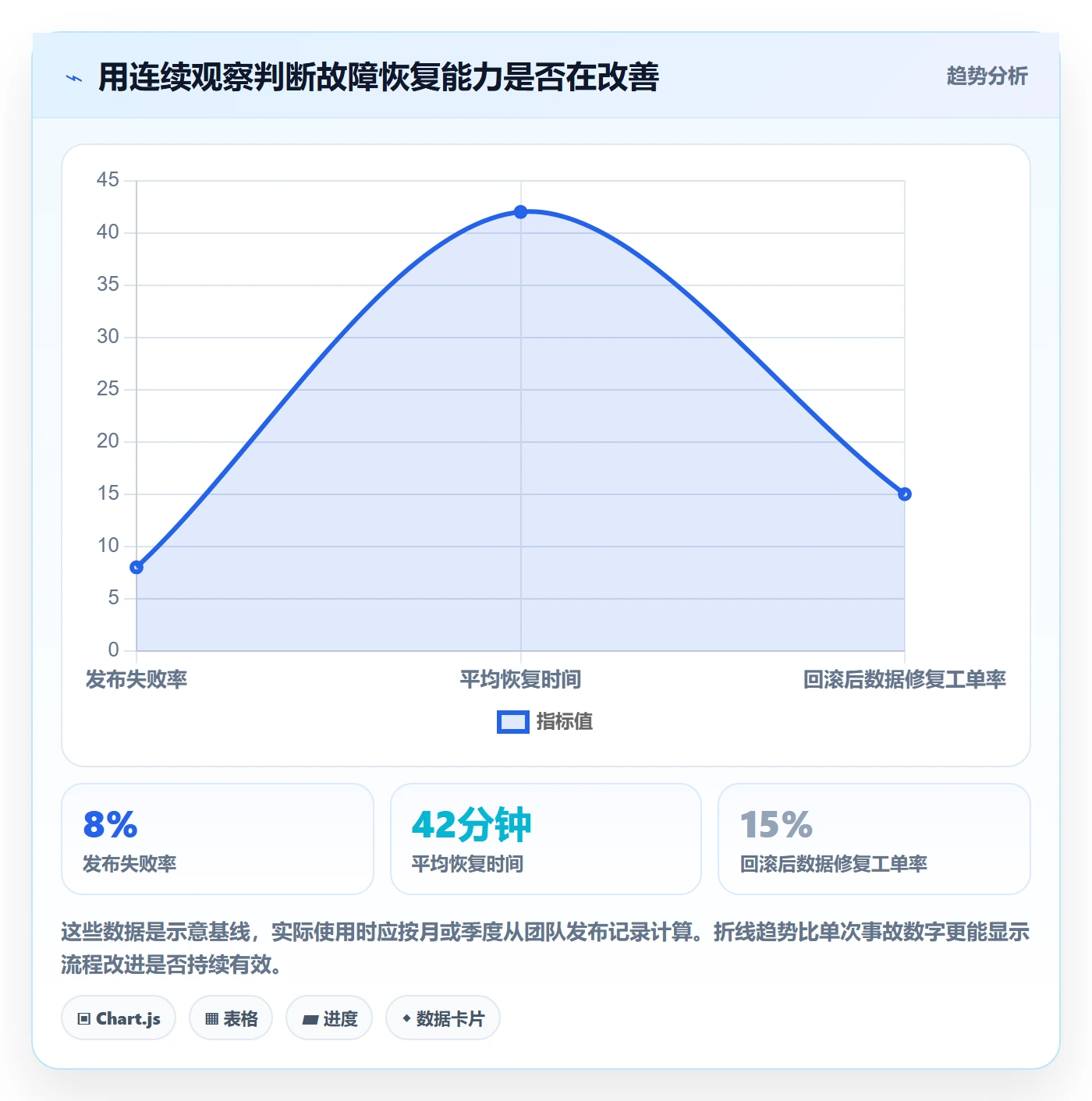The image size is (1092, 1101).
Task: Click the y-axis value 45
Action: (x=108, y=180)
